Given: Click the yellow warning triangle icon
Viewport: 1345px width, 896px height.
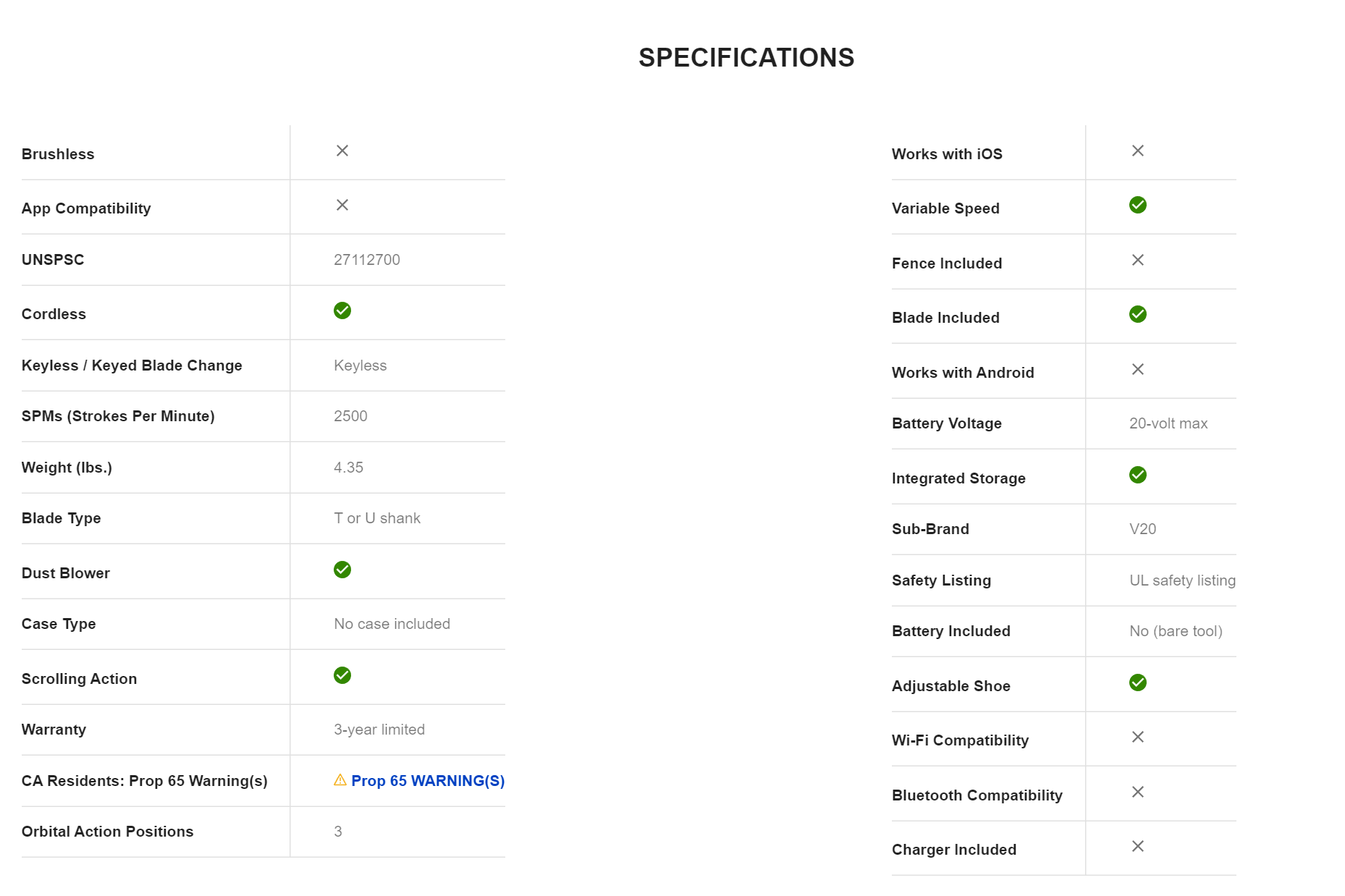Looking at the screenshot, I should 340,780.
